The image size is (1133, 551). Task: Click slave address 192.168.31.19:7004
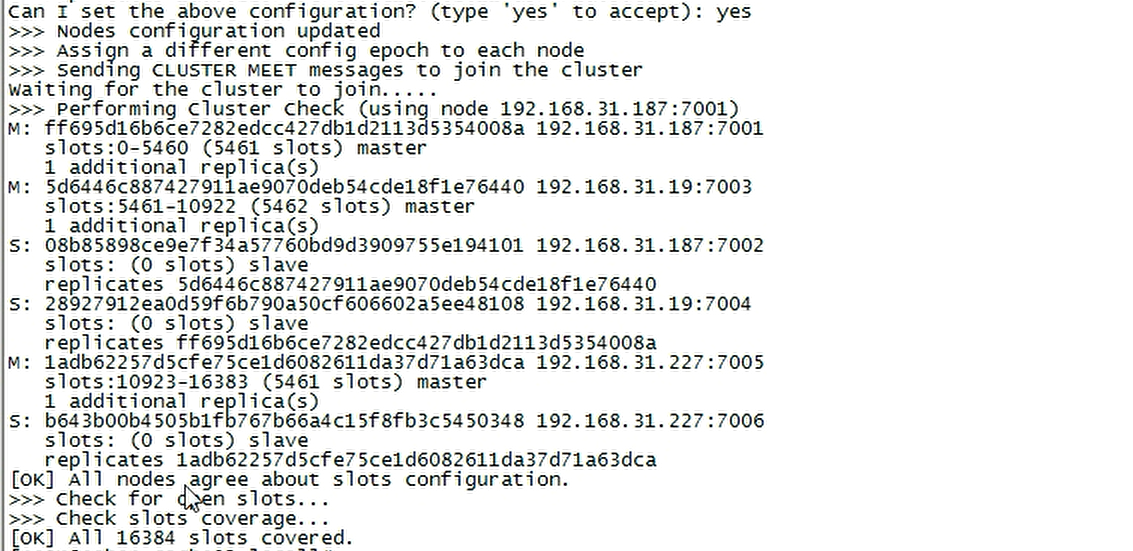pyautogui.click(x=644, y=304)
